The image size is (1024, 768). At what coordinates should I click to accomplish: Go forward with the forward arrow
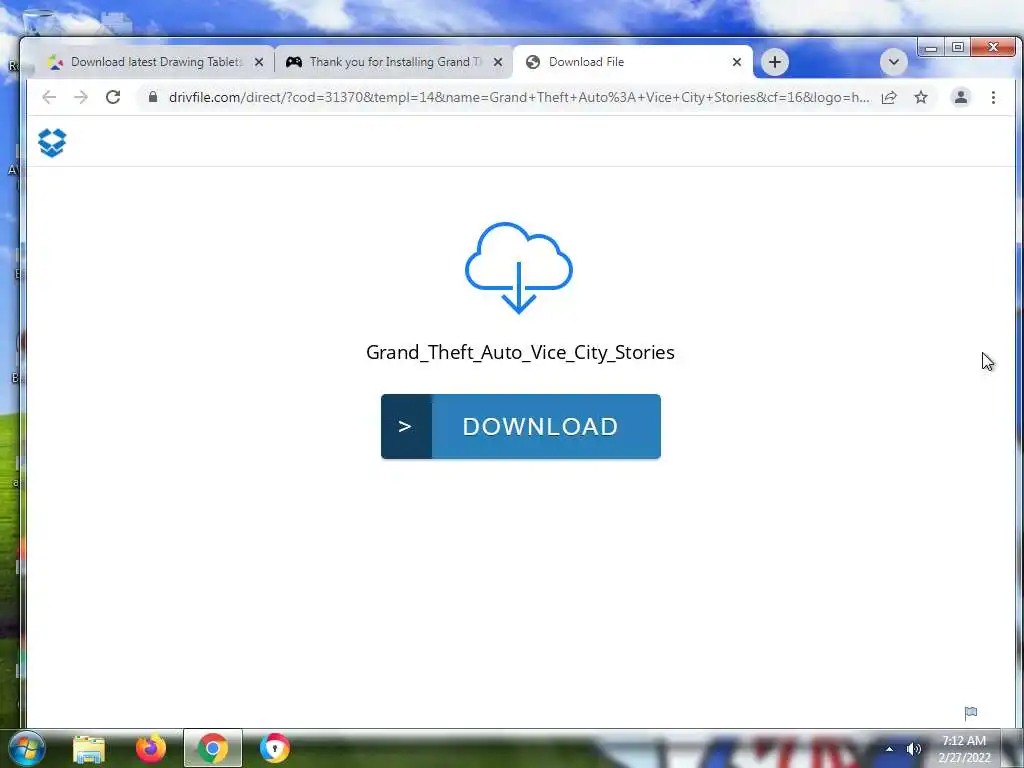[80, 97]
